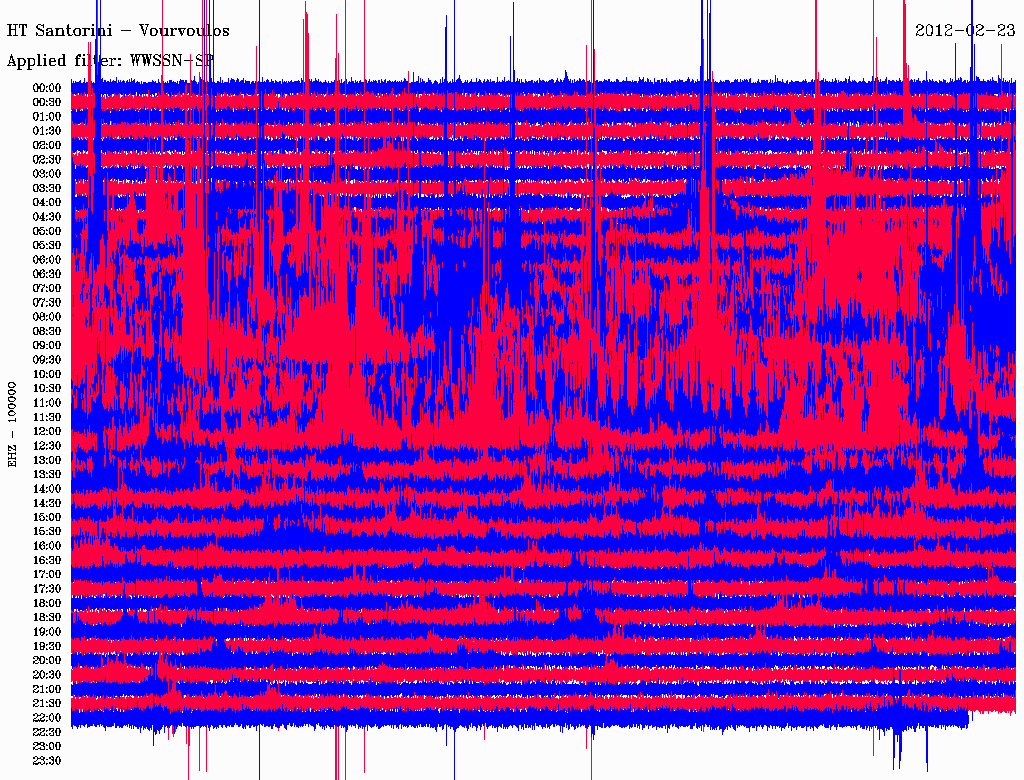Screen dimensions: 1024x780
Task: Click the 16:00 time label
Action: point(47,546)
